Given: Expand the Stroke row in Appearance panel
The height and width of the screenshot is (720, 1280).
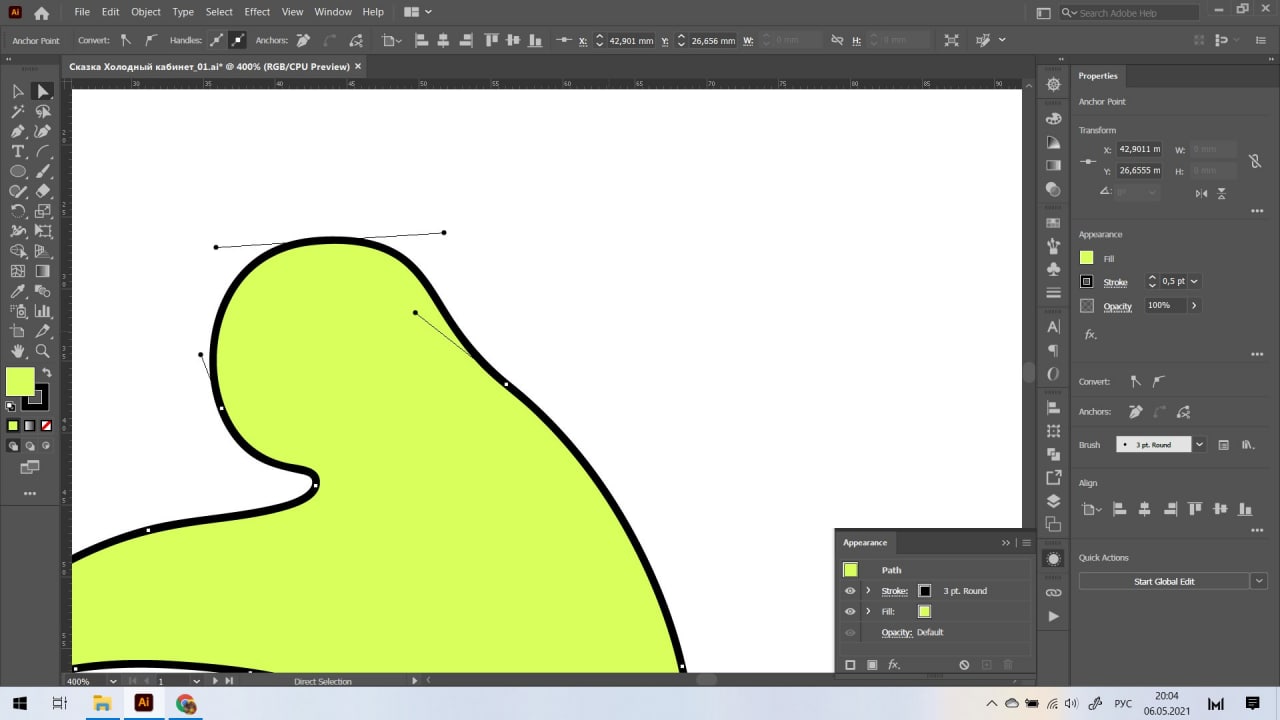Looking at the screenshot, I should point(868,591).
